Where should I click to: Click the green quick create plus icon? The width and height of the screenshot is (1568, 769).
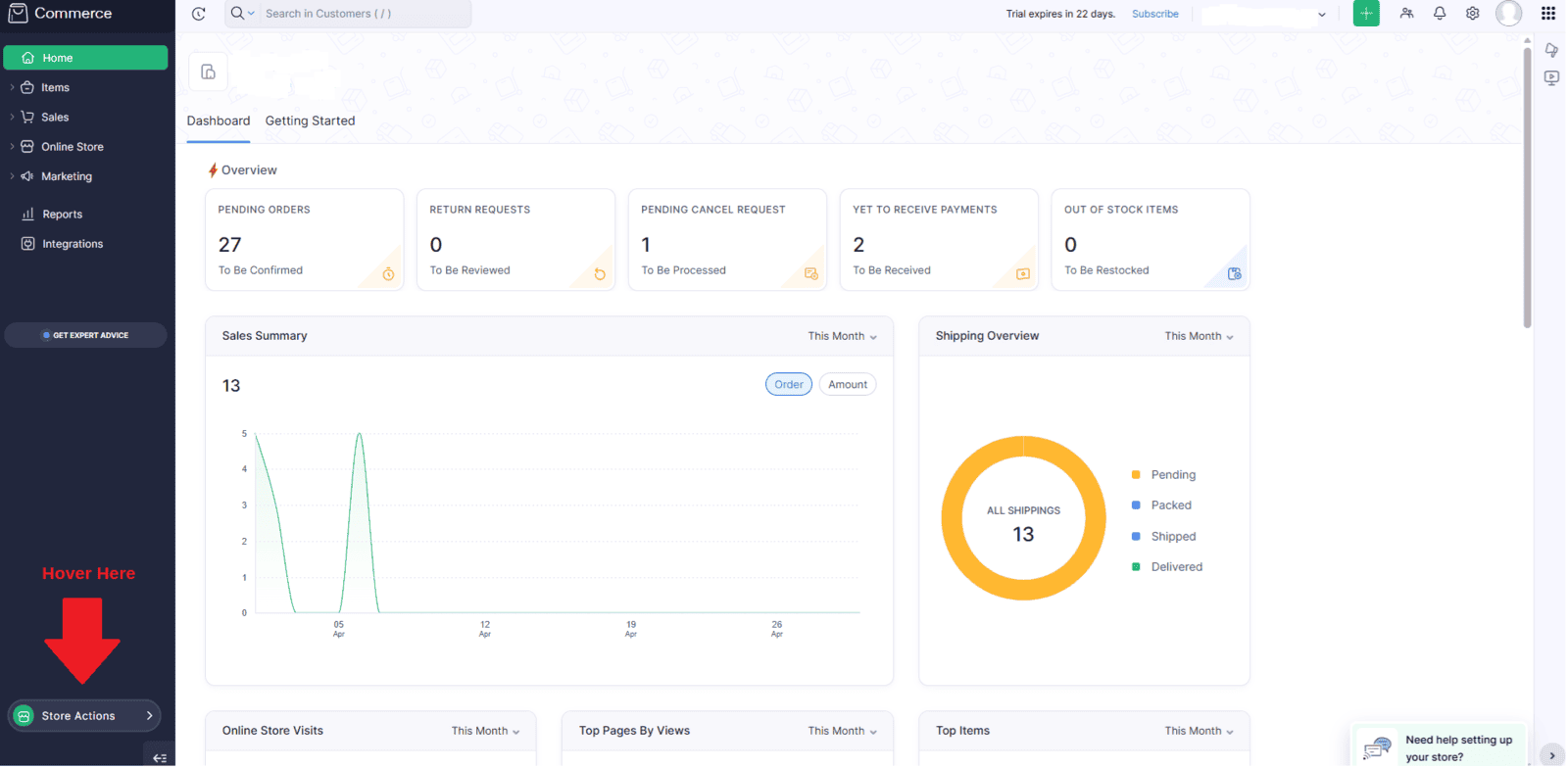click(x=1365, y=14)
